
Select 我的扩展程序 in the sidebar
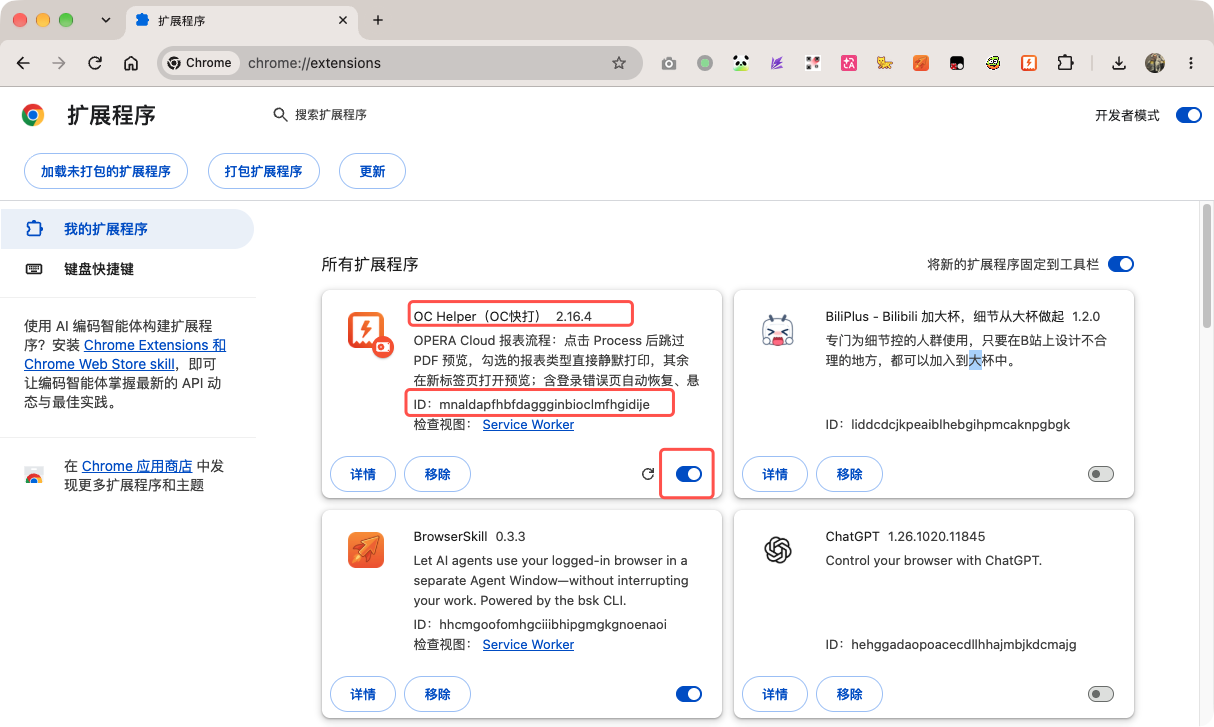(127, 229)
